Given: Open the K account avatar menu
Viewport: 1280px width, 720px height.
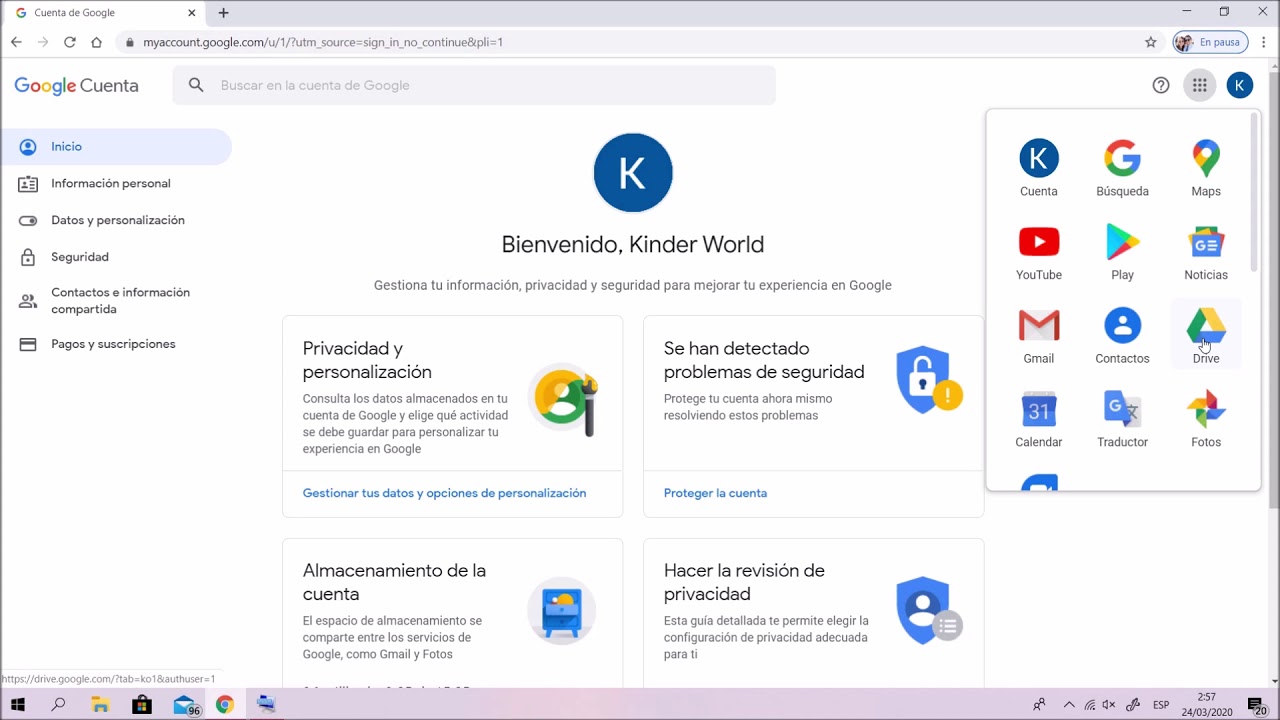Looking at the screenshot, I should 1240,85.
